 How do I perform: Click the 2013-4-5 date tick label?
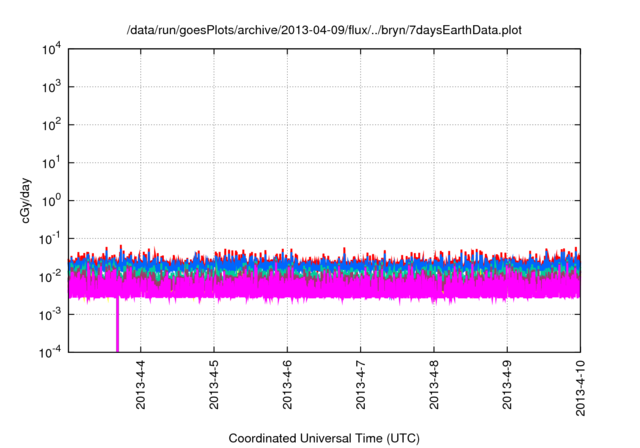[214, 385]
